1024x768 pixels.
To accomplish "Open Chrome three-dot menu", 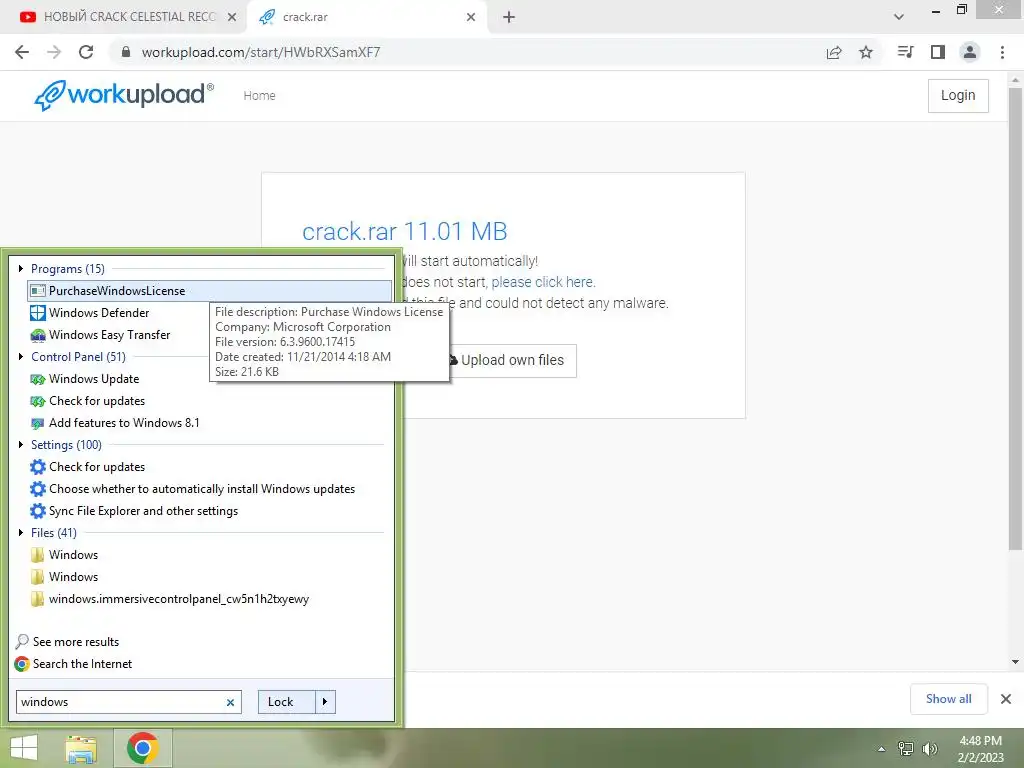I will pyautogui.click(x=1002, y=52).
